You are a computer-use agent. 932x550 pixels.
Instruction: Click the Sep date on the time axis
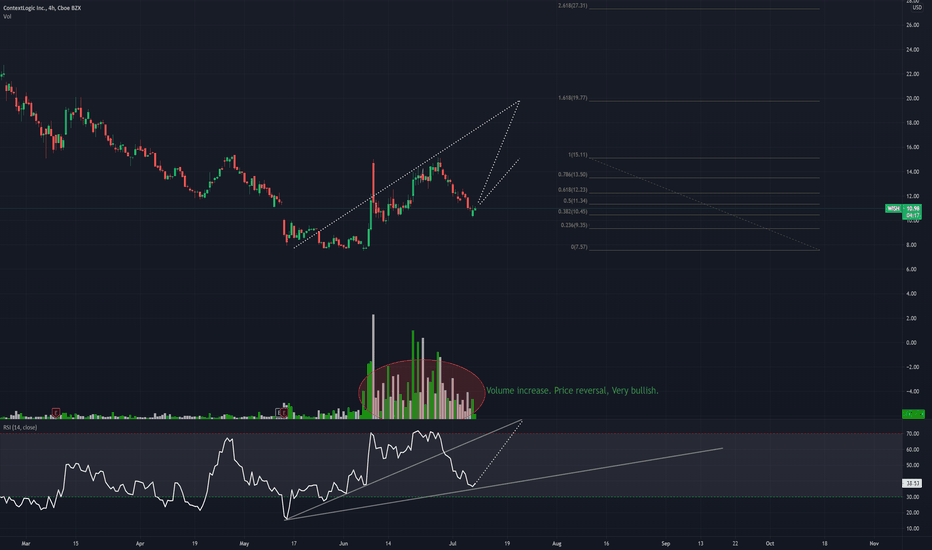pos(666,543)
